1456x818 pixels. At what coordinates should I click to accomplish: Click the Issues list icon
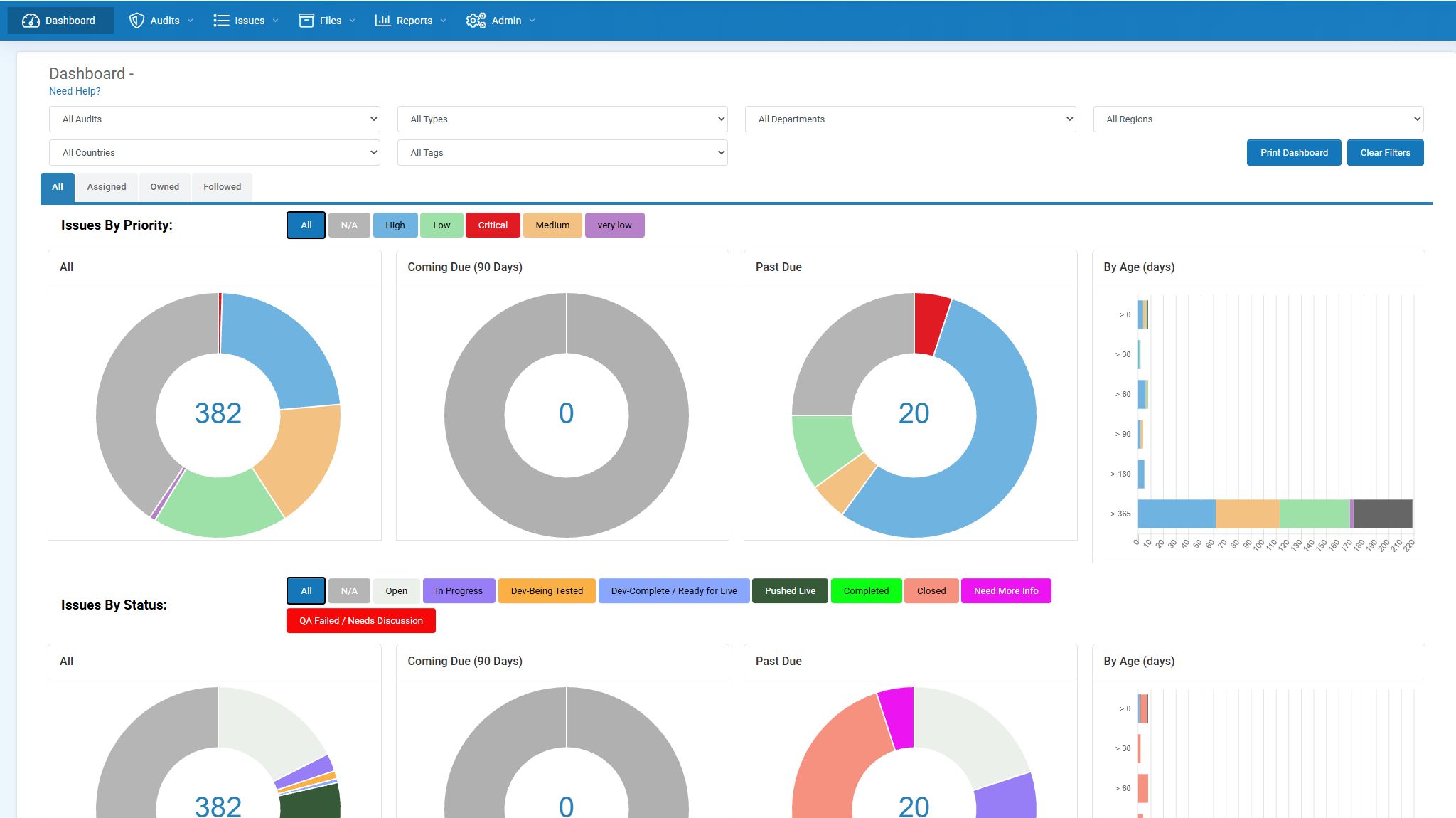(x=221, y=21)
